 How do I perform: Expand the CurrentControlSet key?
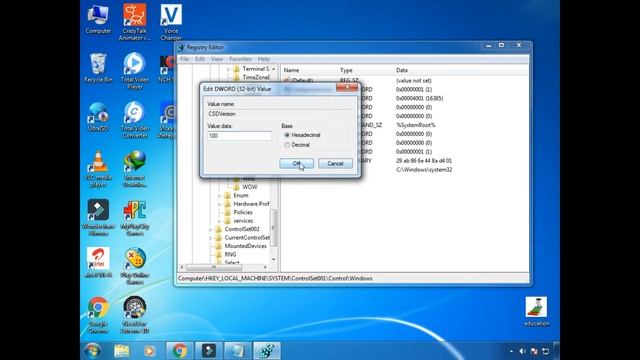211,238
